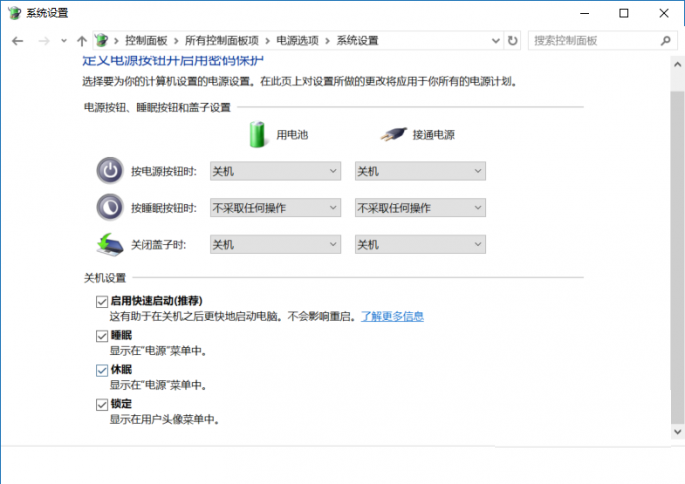Image resolution: width=685 pixels, height=484 pixels.
Task: Click the 按电源按钮时 label
Action: [164, 171]
